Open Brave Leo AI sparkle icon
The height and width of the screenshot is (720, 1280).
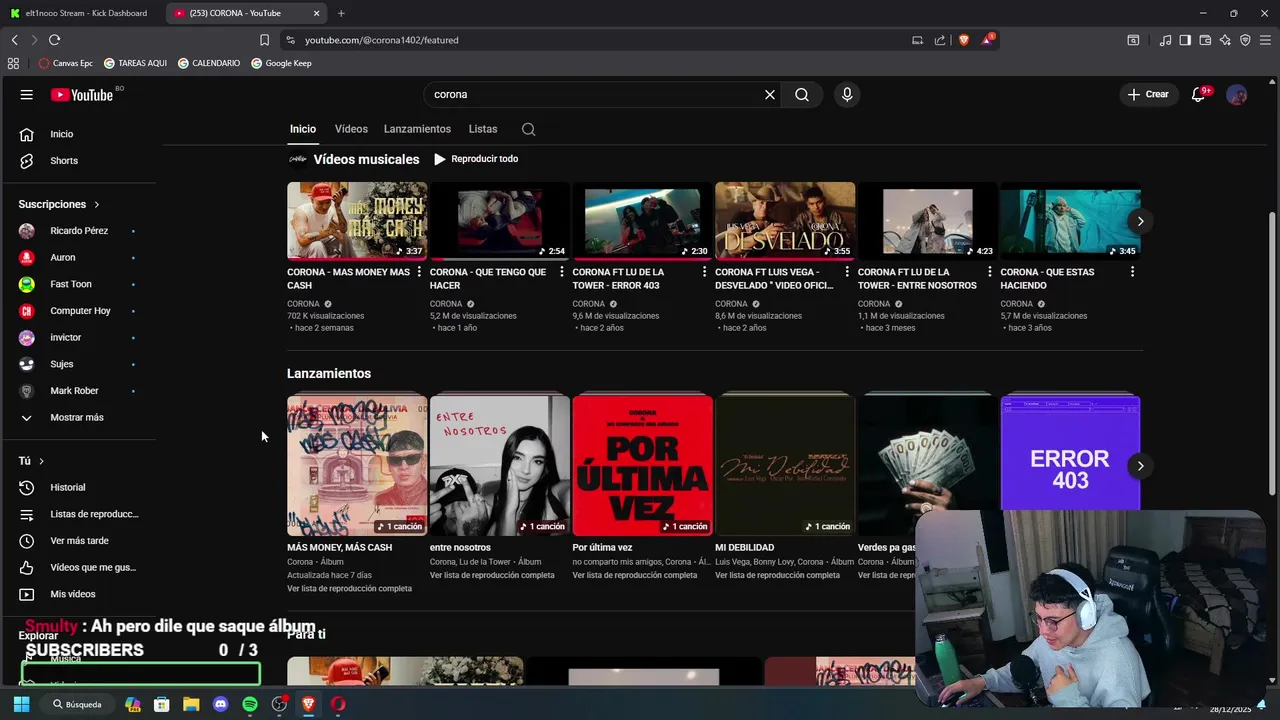(x=1225, y=40)
